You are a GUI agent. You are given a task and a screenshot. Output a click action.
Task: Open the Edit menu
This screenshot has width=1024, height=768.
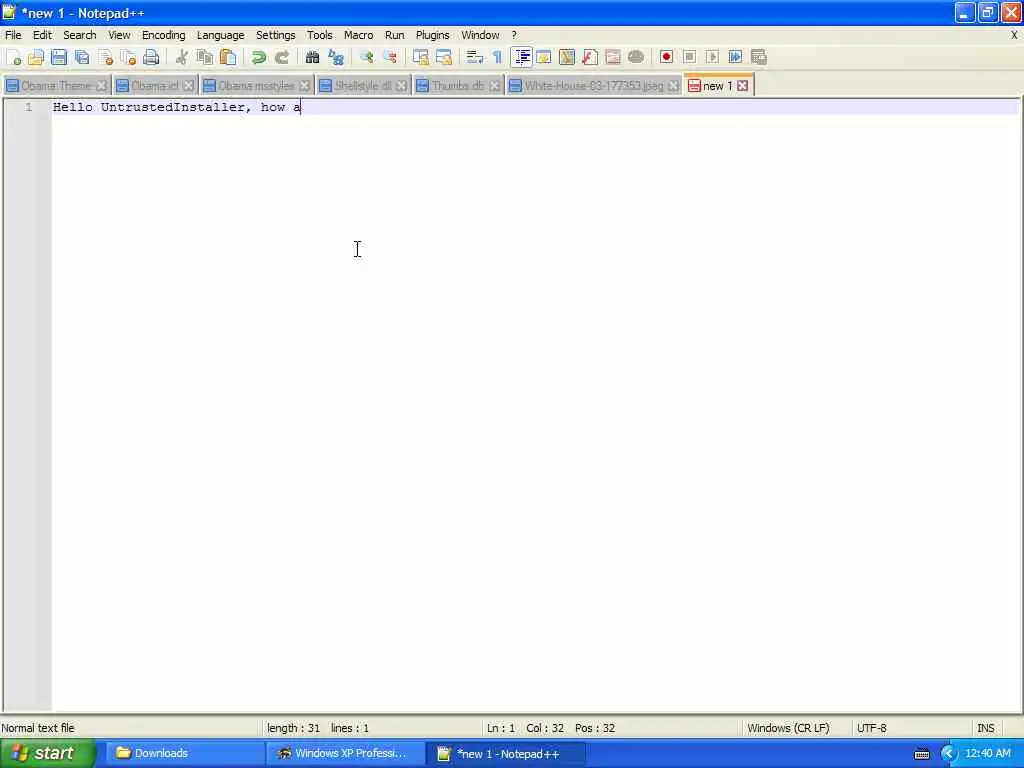click(42, 35)
